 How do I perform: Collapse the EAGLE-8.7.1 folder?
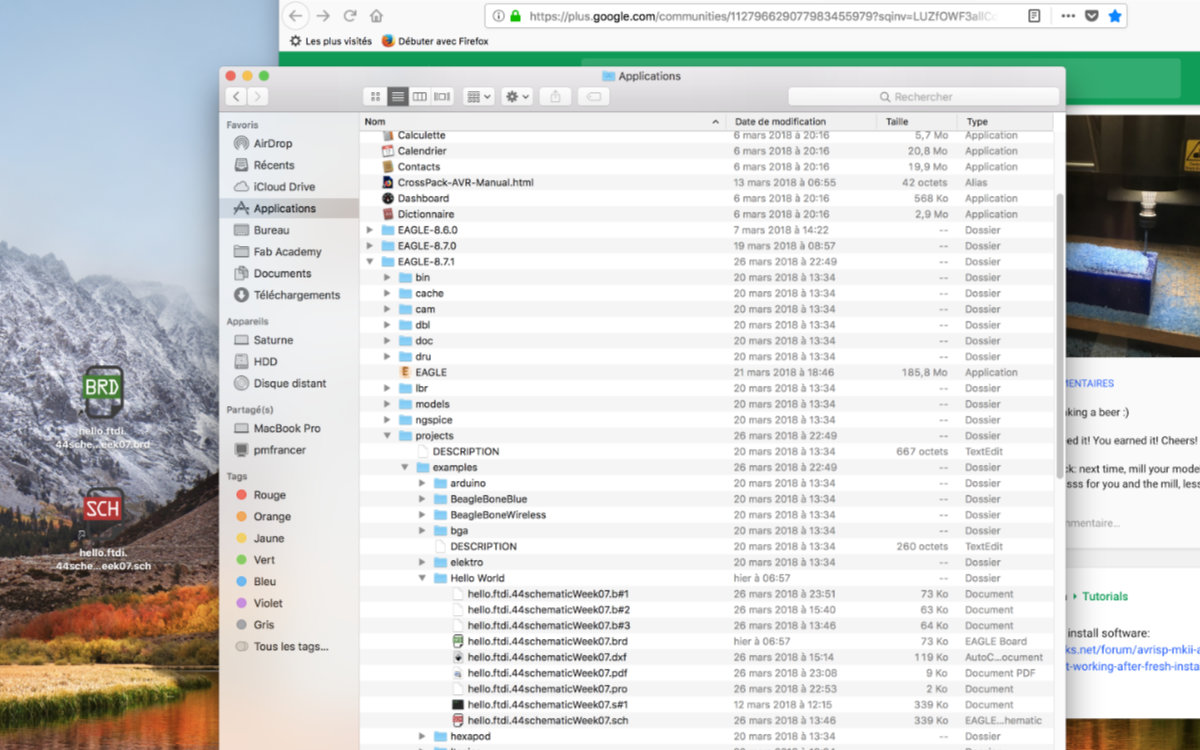370,262
